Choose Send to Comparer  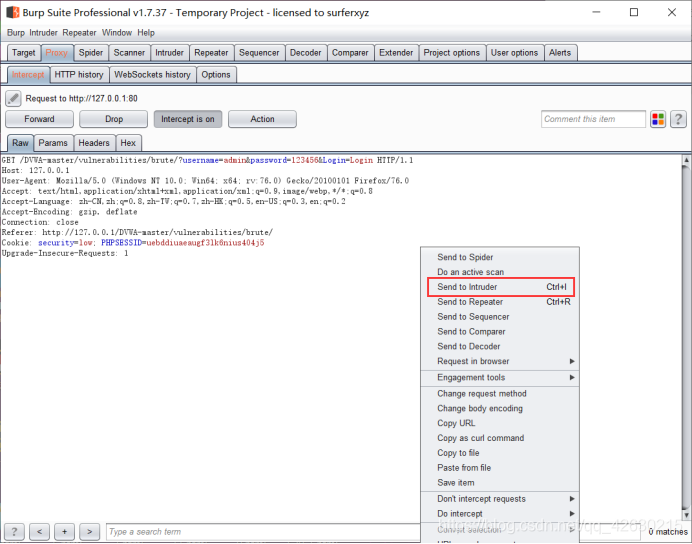tap(500, 332)
